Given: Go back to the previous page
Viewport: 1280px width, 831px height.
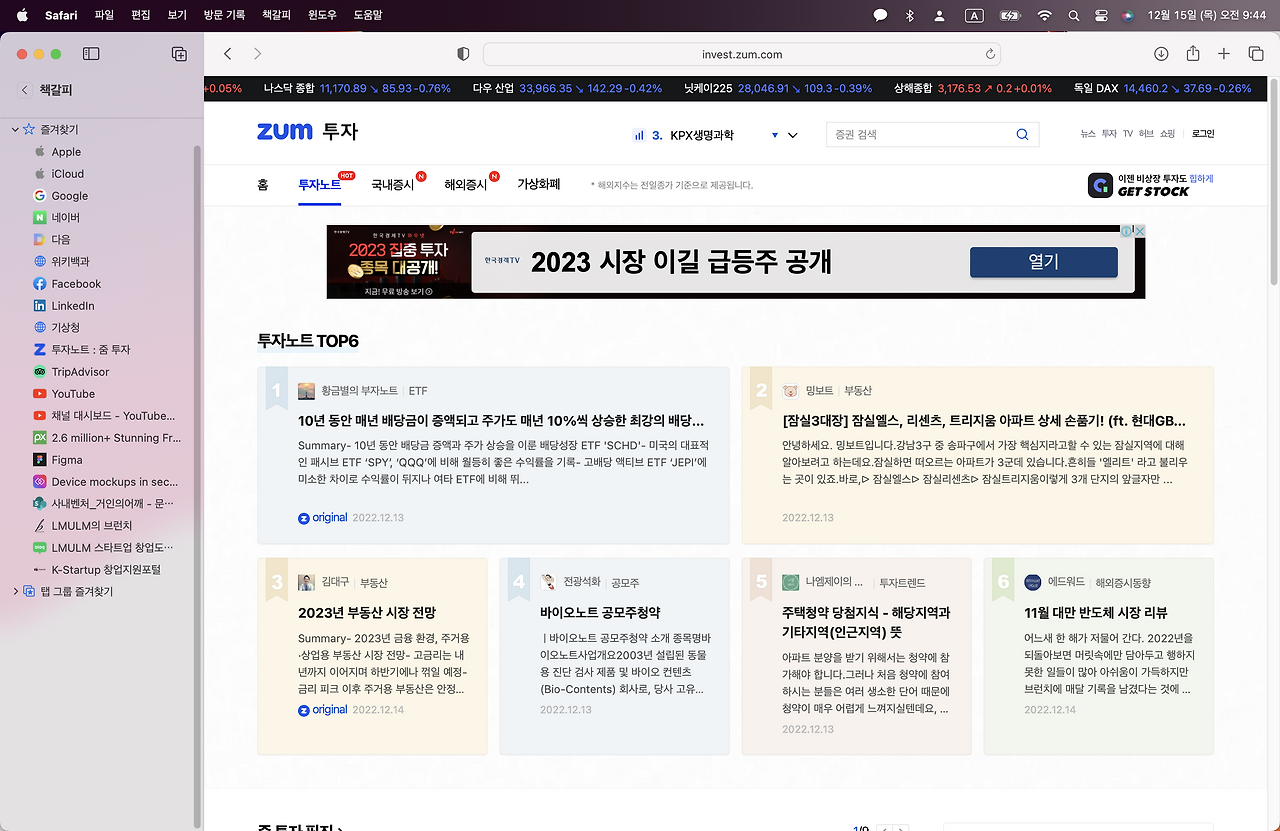Looking at the screenshot, I should (228, 54).
